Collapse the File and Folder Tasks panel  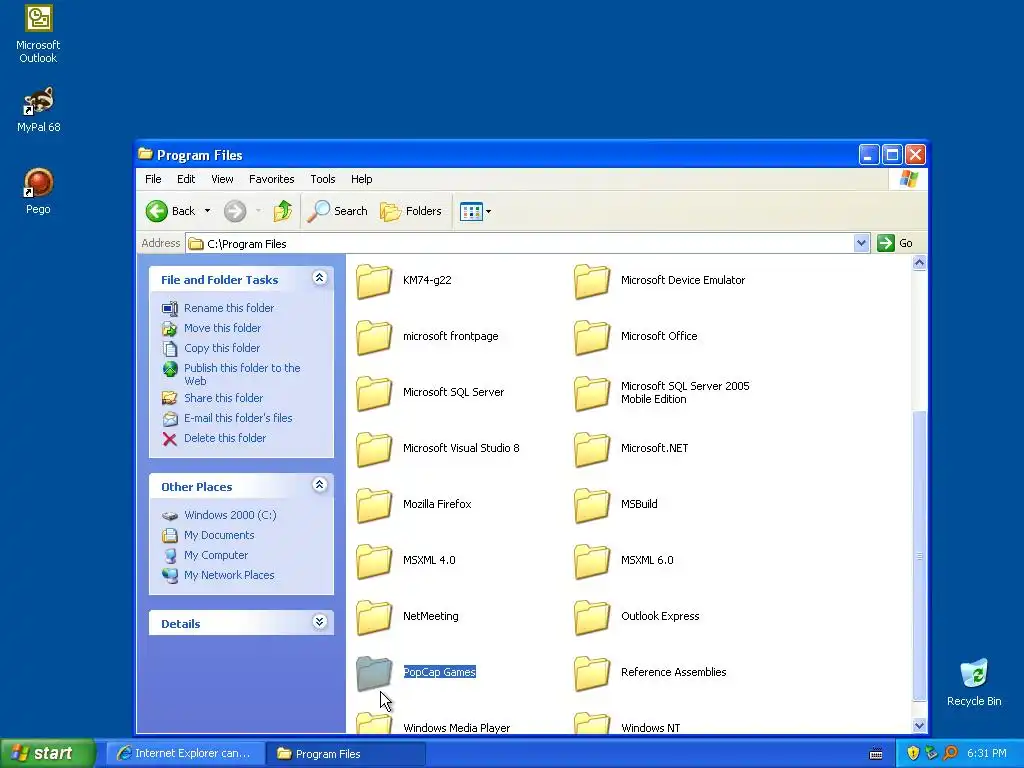click(x=319, y=278)
